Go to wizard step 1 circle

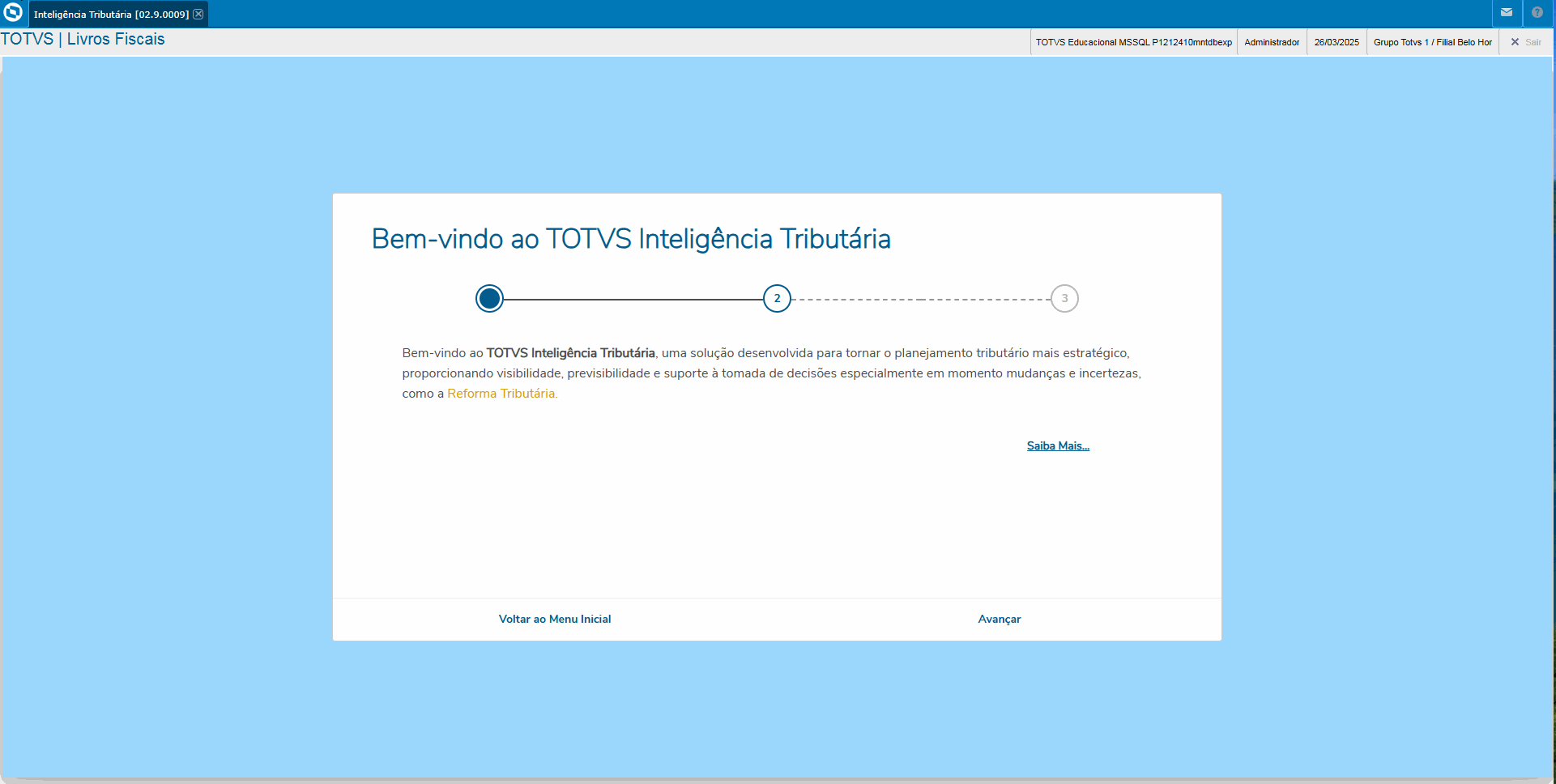pos(489,299)
